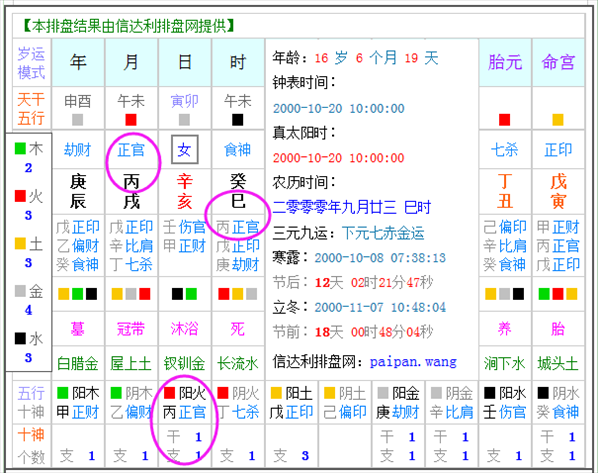598x473 pixels.
Task: Click the 阴水 癸食神 cell
Action: 558,402
